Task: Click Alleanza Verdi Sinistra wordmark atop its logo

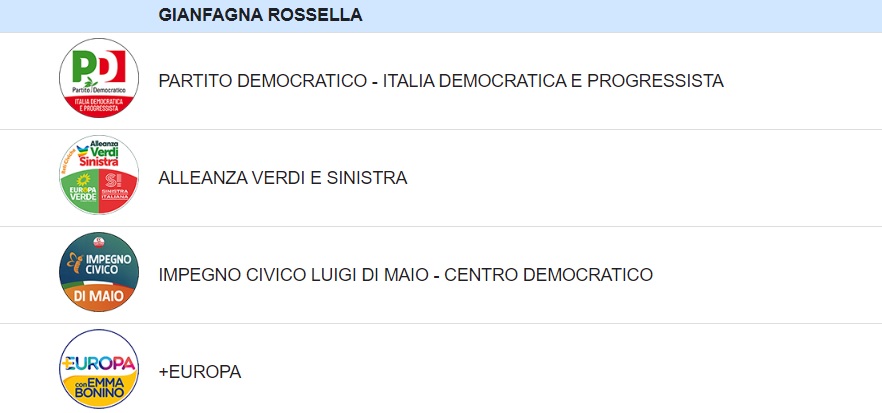Action: tap(99, 154)
